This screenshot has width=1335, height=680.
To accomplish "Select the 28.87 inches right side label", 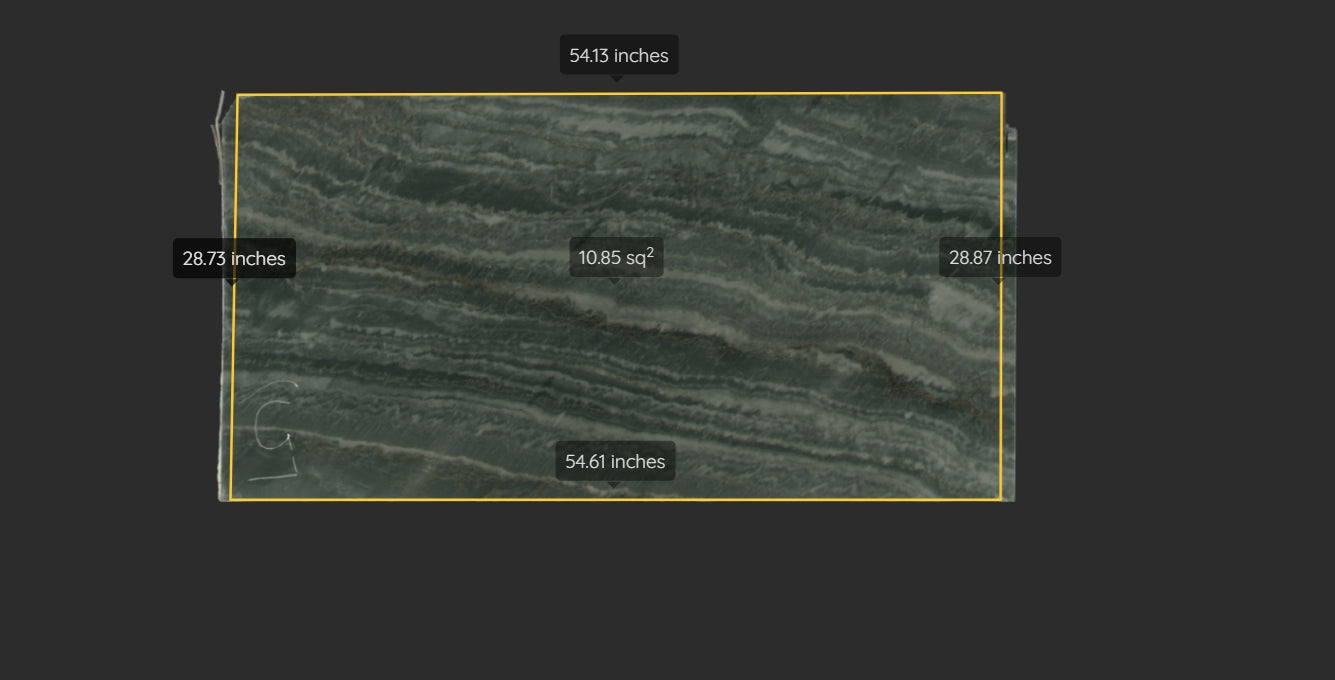I will coord(1000,257).
